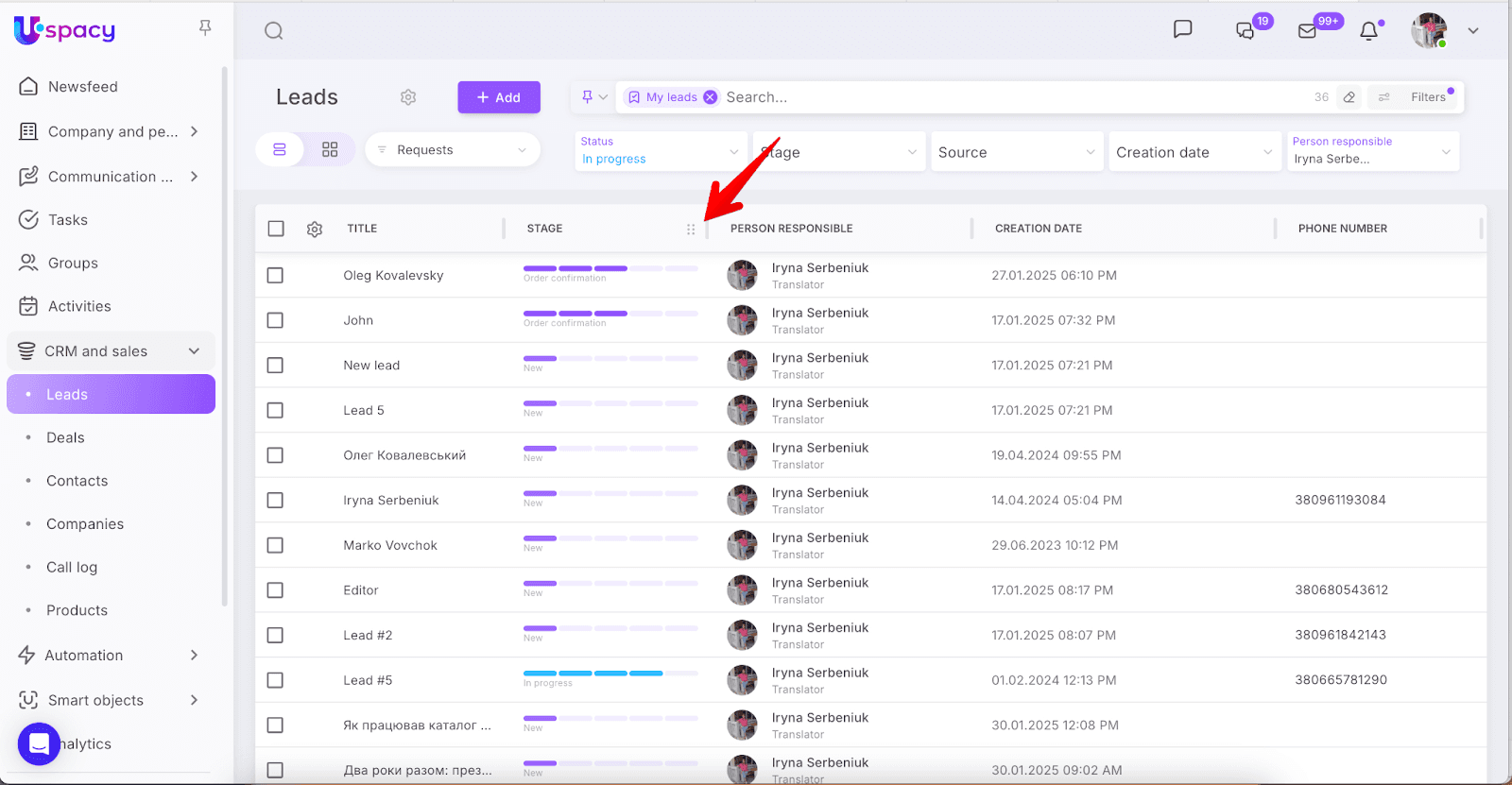Open Deals in the sidebar
Screen dimensions: 1512x785
[x=65, y=437]
